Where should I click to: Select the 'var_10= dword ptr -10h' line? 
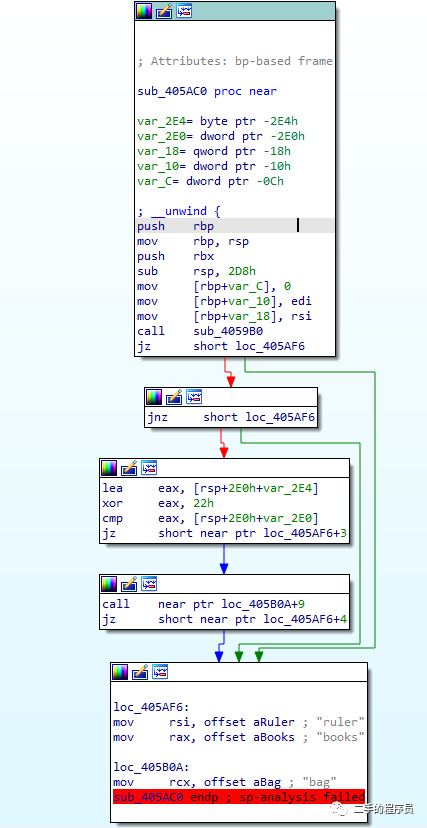pyautogui.click(x=214, y=166)
